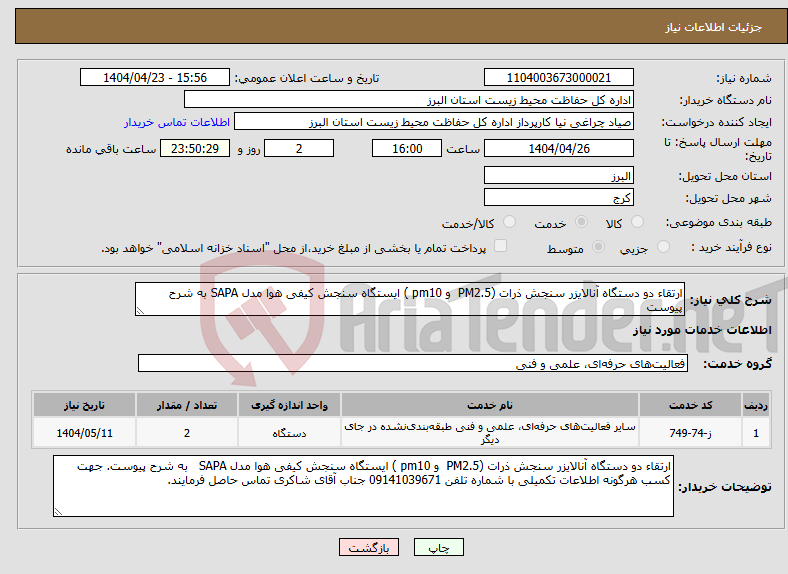Click the request creator name field

tap(434, 122)
